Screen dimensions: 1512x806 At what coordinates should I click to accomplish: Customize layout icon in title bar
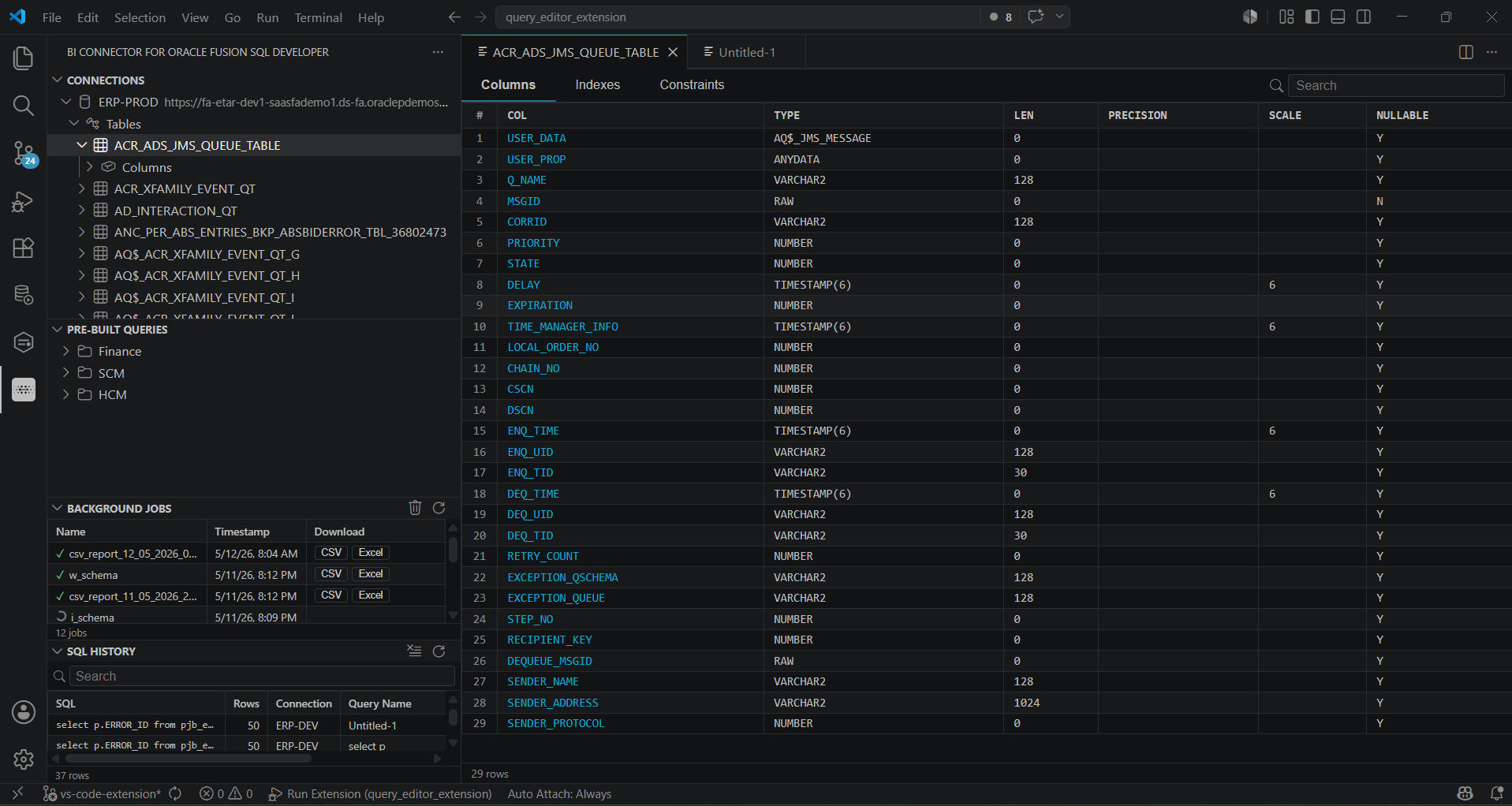click(1286, 17)
